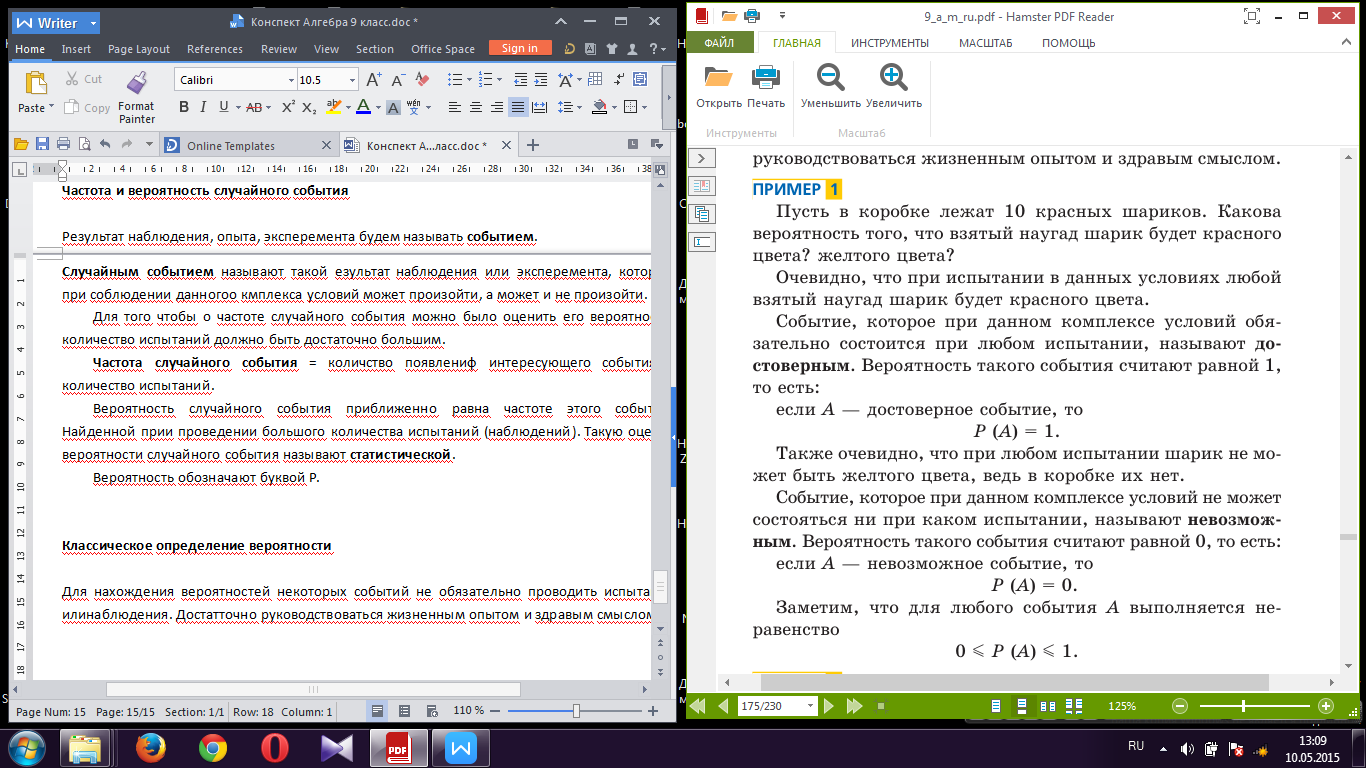Undo the last action in Writer
The width and height of the screenshot is (1366, 768).
tap(105, 144)
